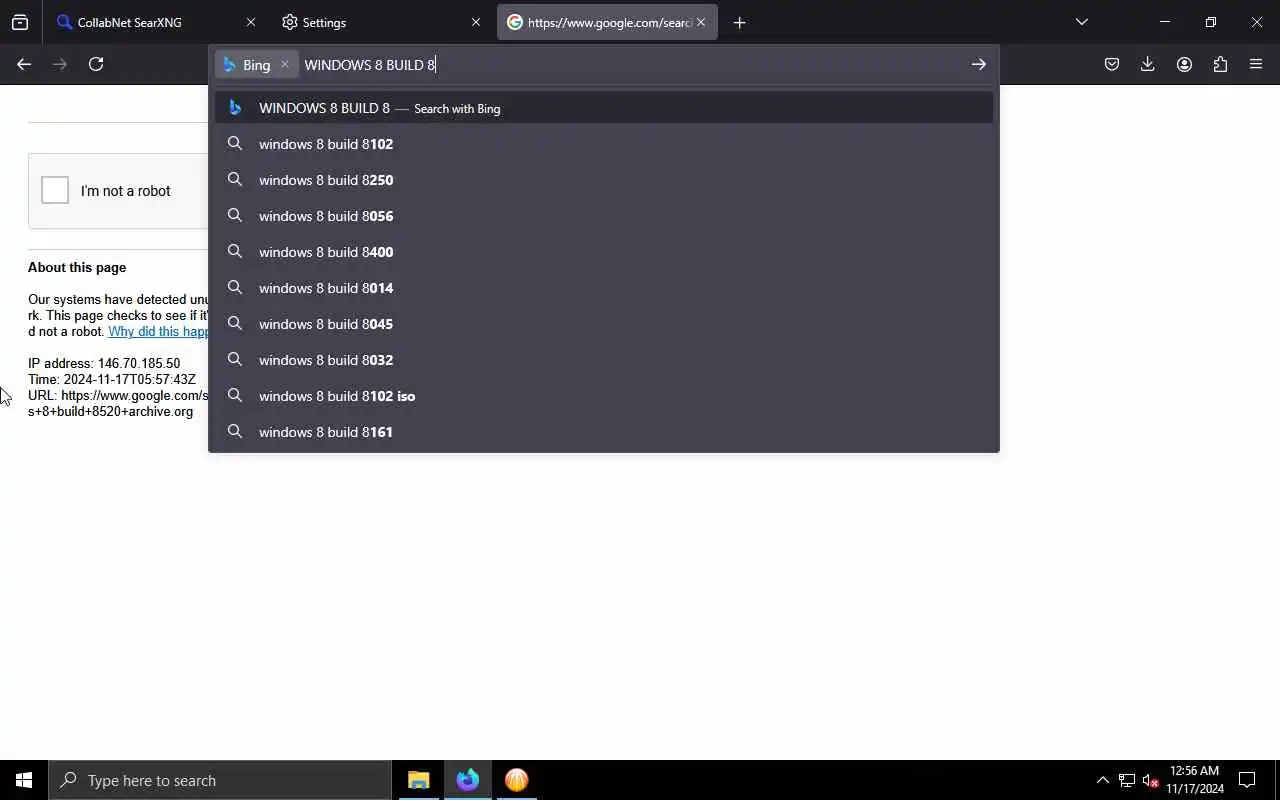The height and width of the screenshot is (800, 1280).
Task: Open the Firefox application menu
Action: coord(1256,64)
